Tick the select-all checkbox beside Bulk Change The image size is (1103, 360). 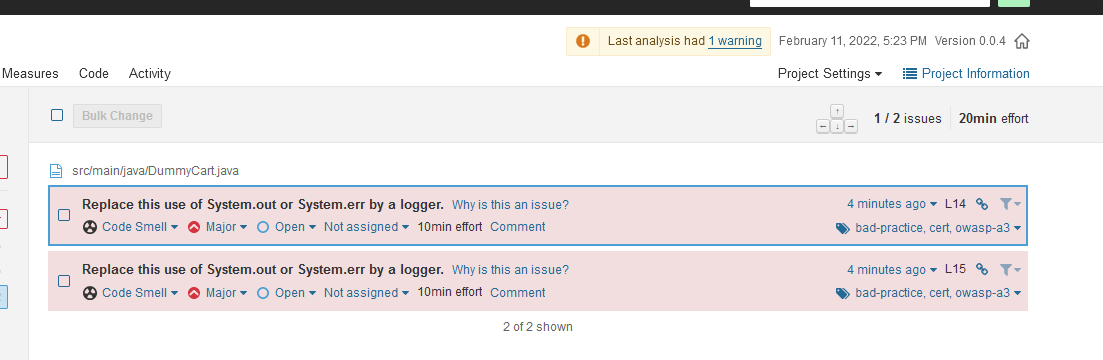pyautogui.click(x=57, y=115)
